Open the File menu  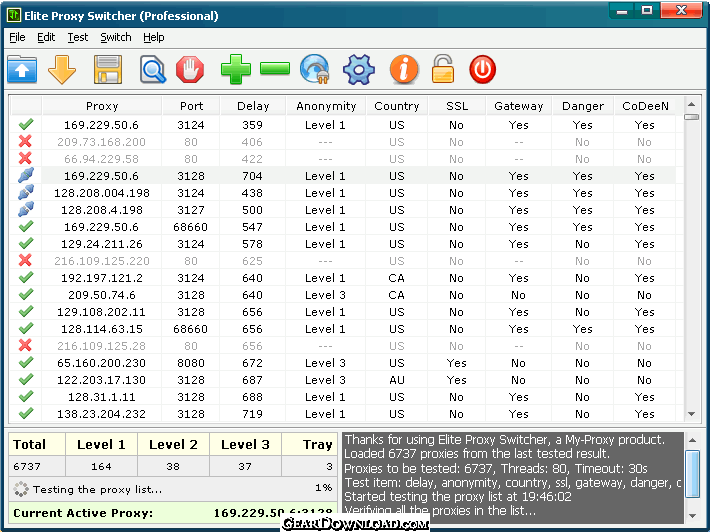[17, 37]
